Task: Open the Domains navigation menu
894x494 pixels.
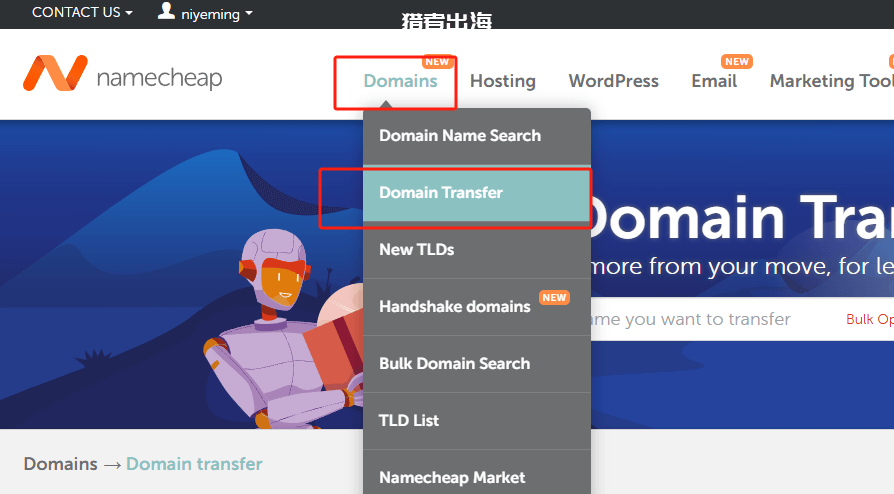Action: click(400, 81)
